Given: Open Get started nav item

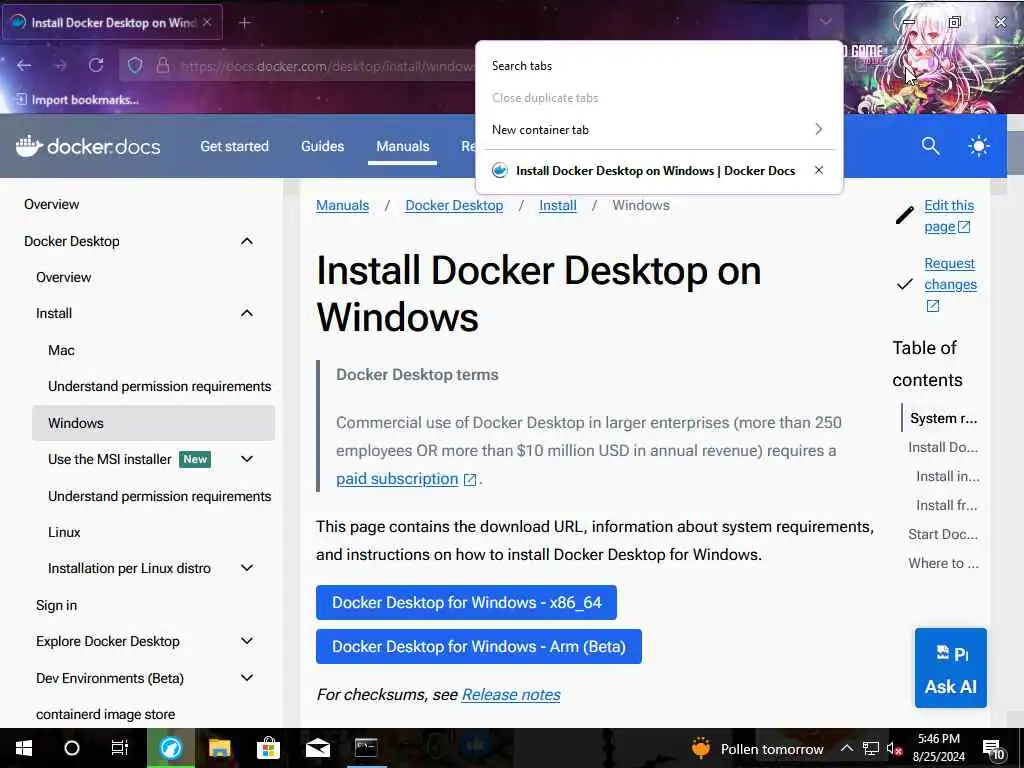Looking at the screenshot, I should pos(234,146).
